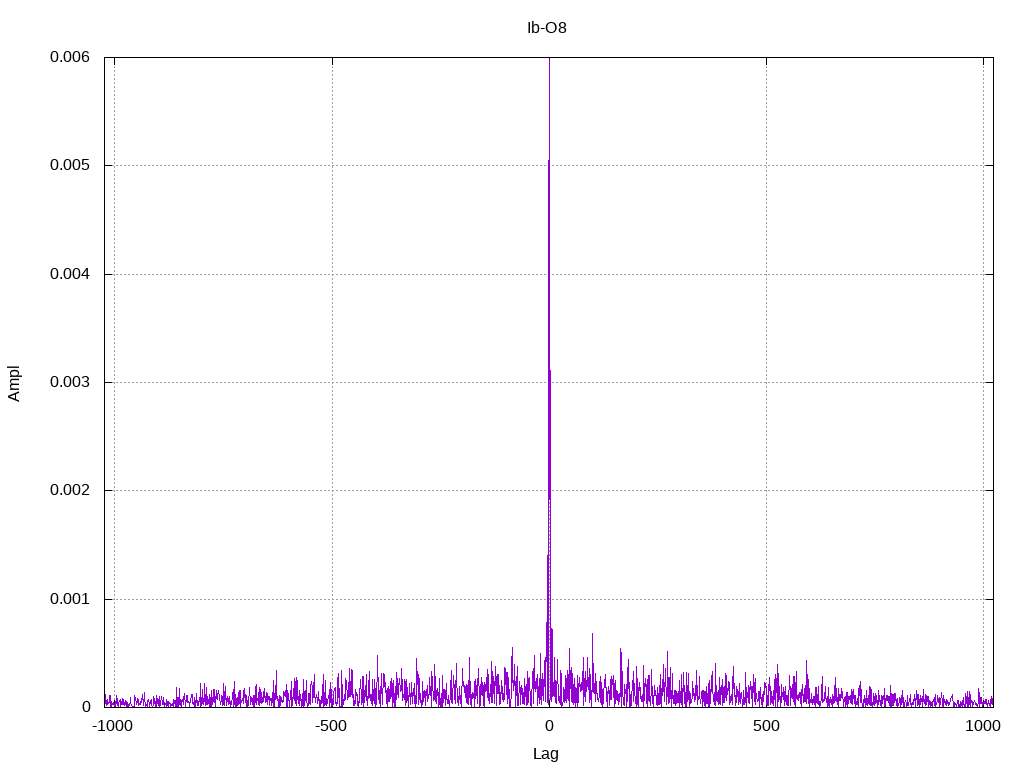Viewport: 1024px width, 768px height.
Task: Click the x-axis label Lag
Action: [546, 754]
